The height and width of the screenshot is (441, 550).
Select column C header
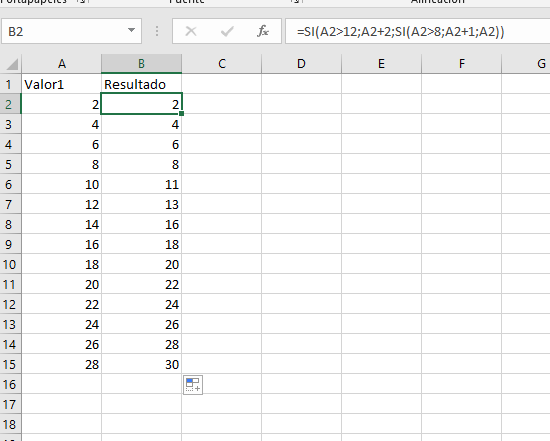[x=222, y=64]
